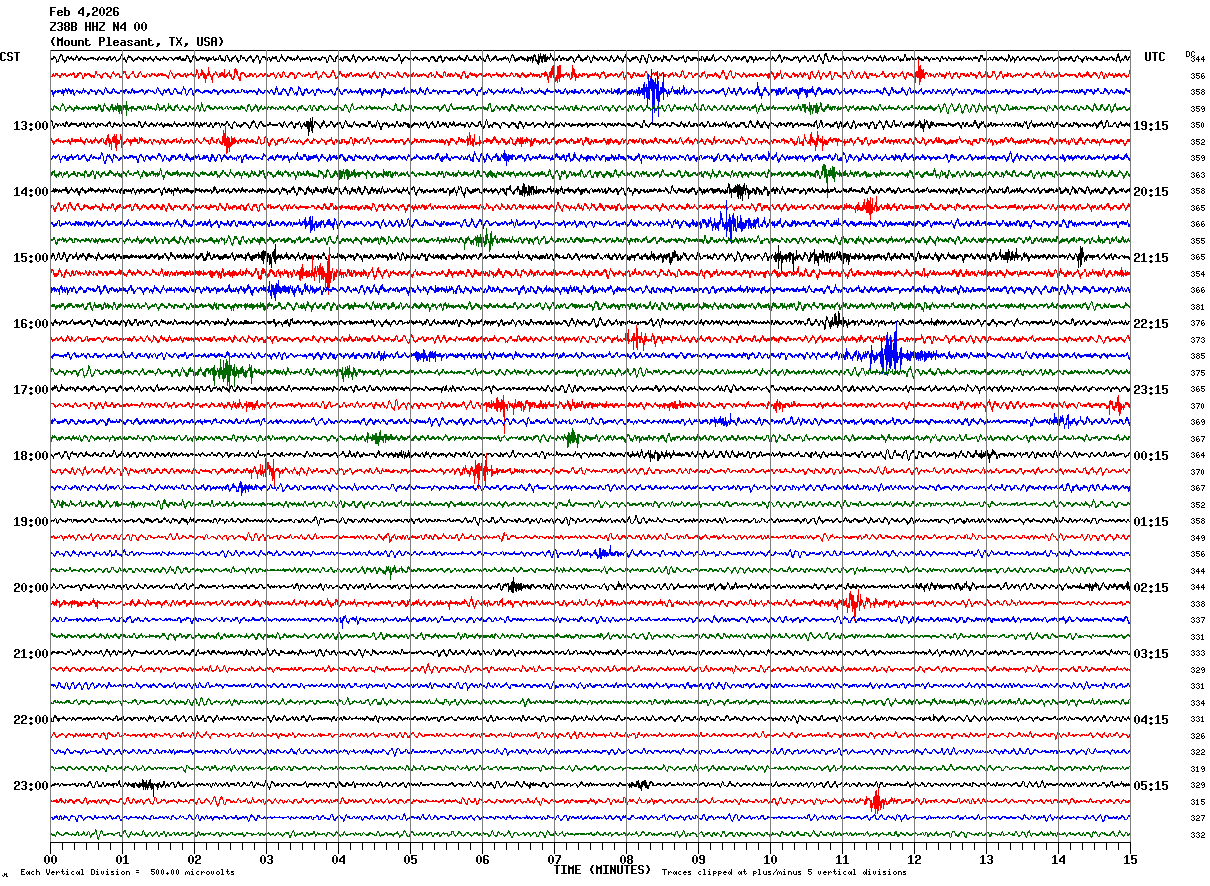
Task: Select minute tick "08" on the bottom axis
Action: pyautogui.click(x=626, y=859)
